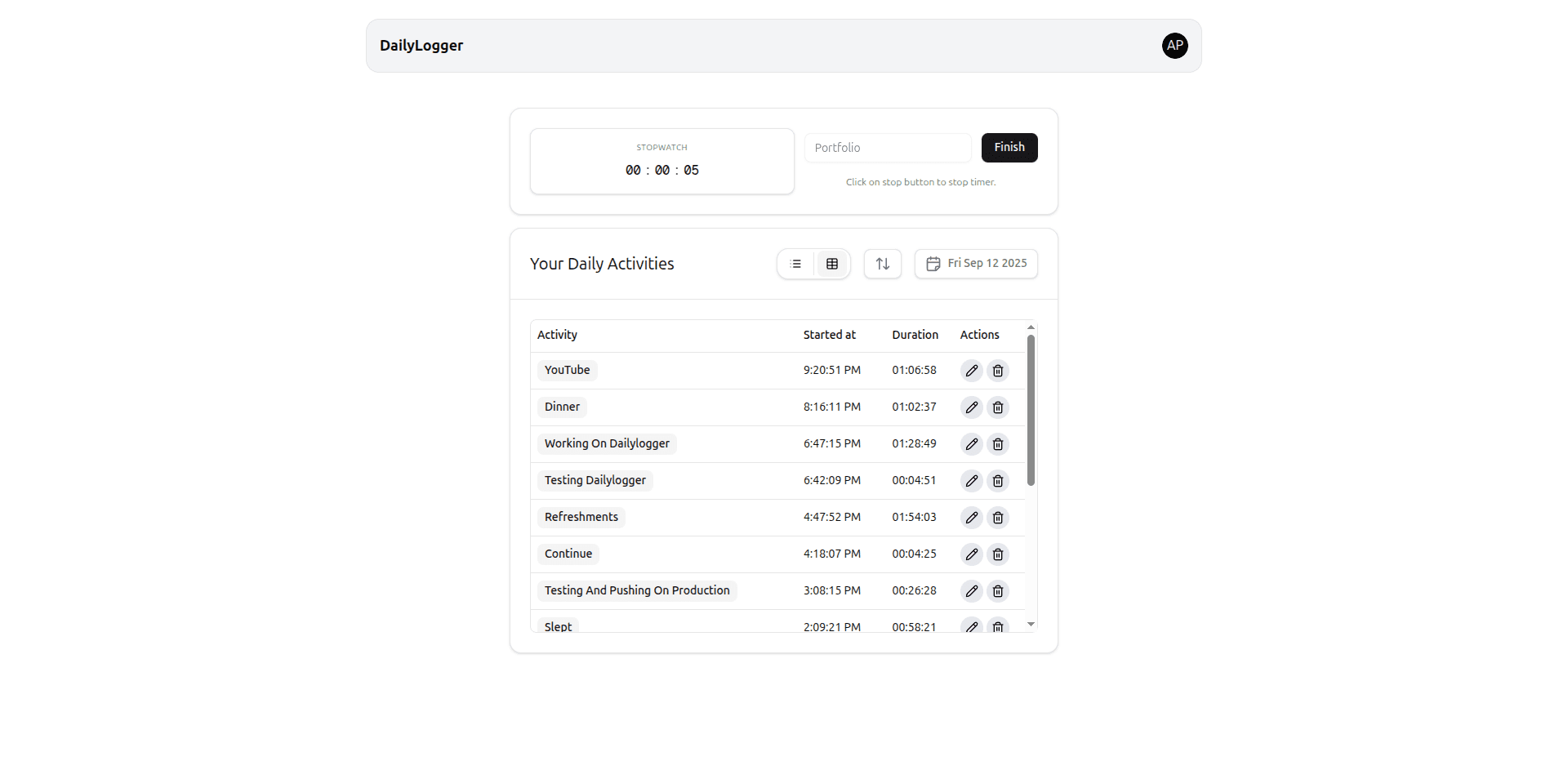Screen dimensions: 1568x761
Task: Click the edit pencil for YouTube activity
Action: (971, 371)
